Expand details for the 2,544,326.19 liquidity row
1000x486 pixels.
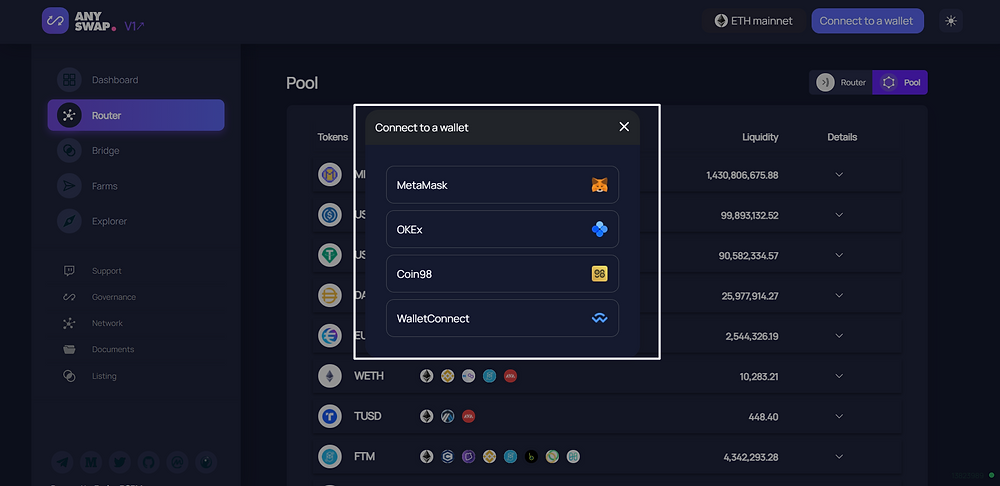coord(839,336)
